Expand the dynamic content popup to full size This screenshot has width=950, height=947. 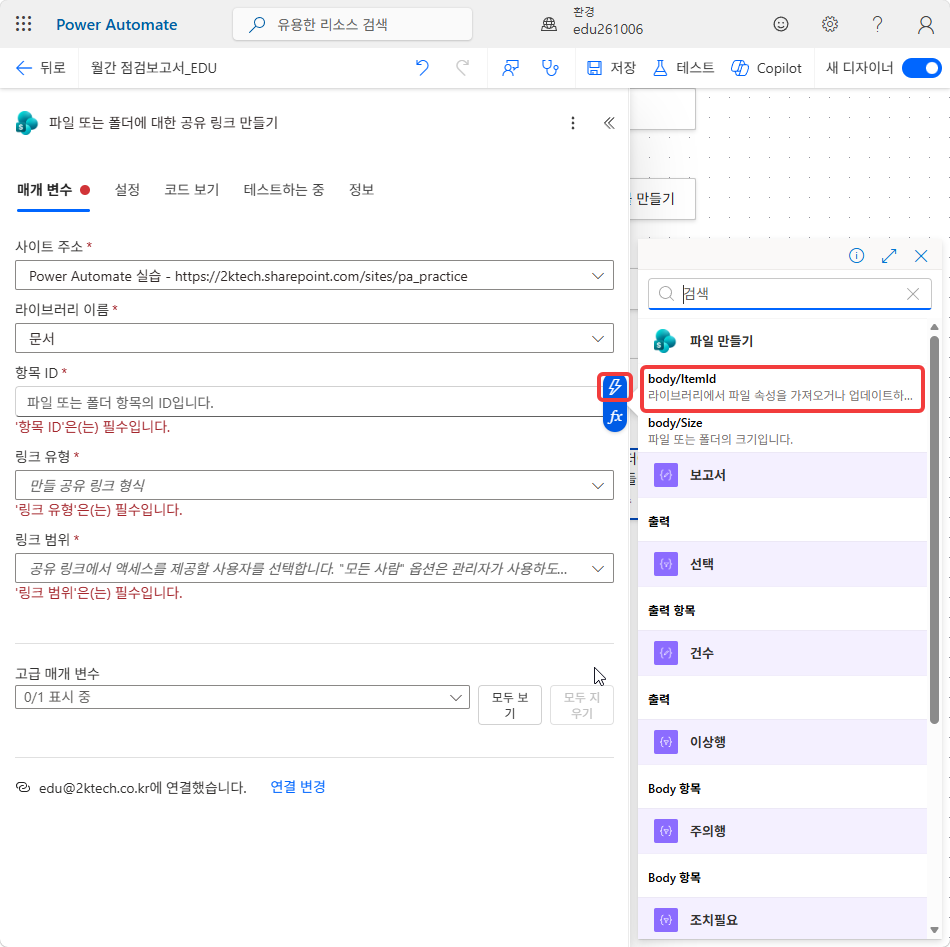point(889,256)
